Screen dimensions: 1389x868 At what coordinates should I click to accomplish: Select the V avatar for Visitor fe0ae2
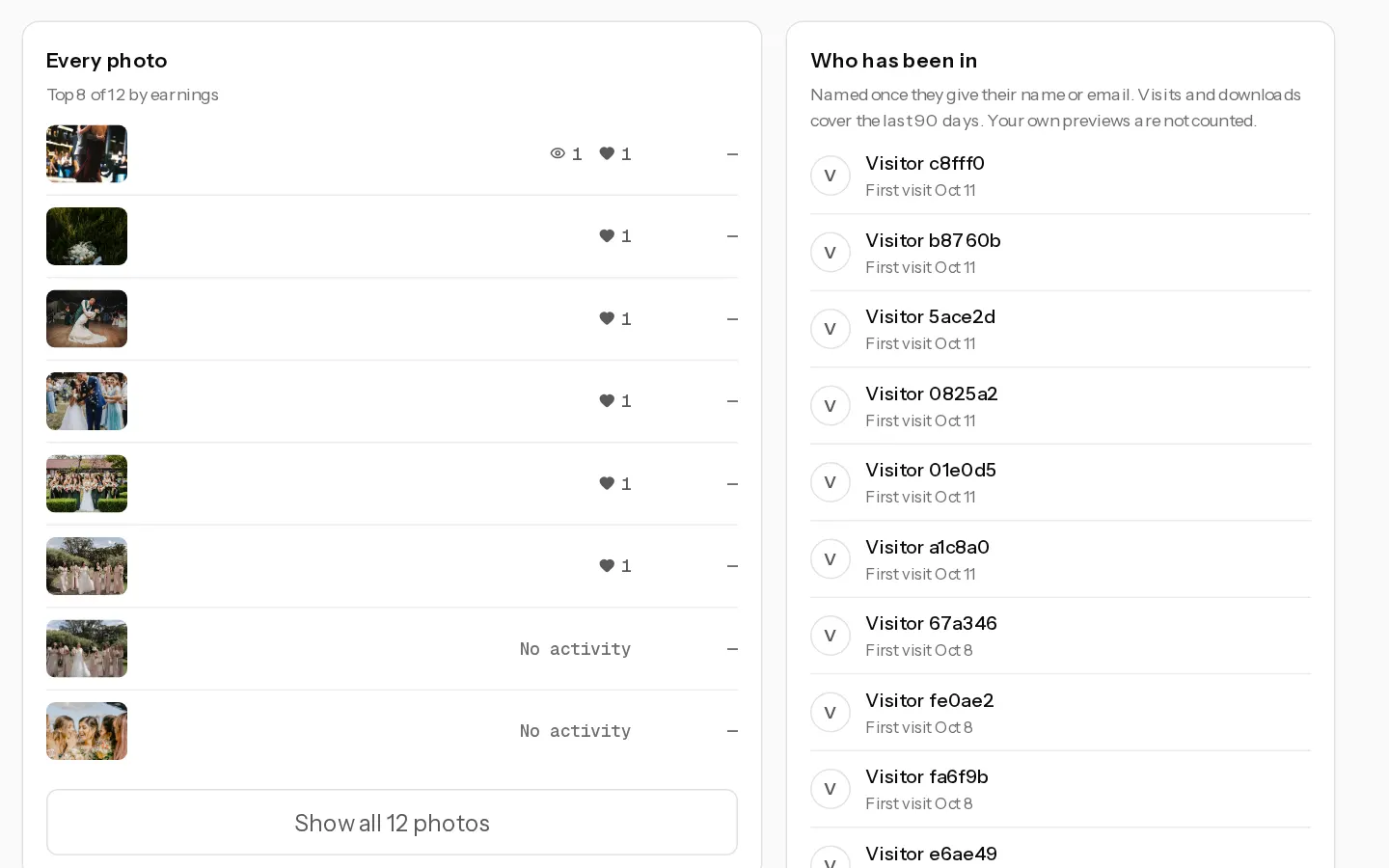click(x=831, y=713)
